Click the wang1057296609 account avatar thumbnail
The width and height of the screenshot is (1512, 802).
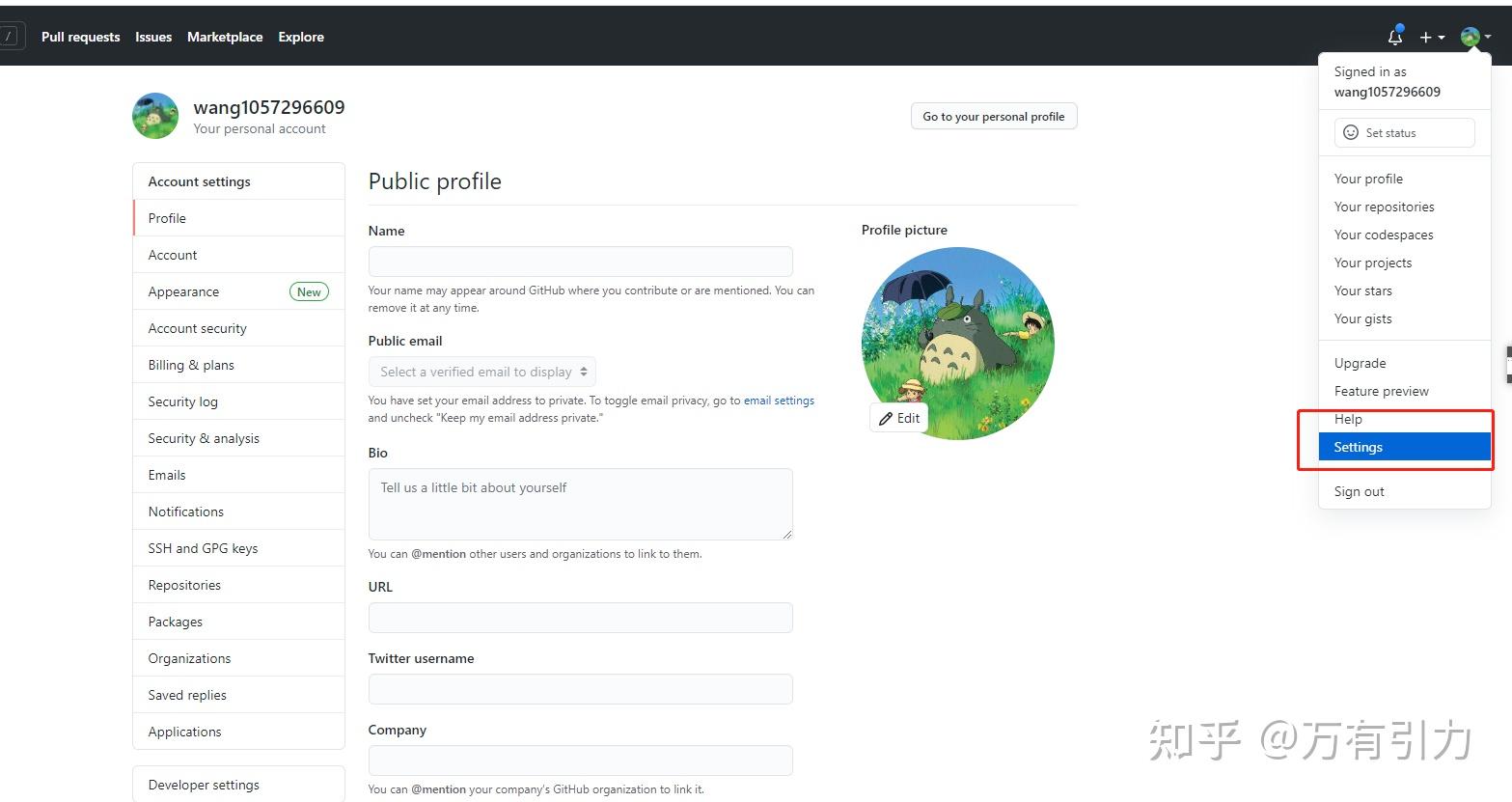click(155, 115)
